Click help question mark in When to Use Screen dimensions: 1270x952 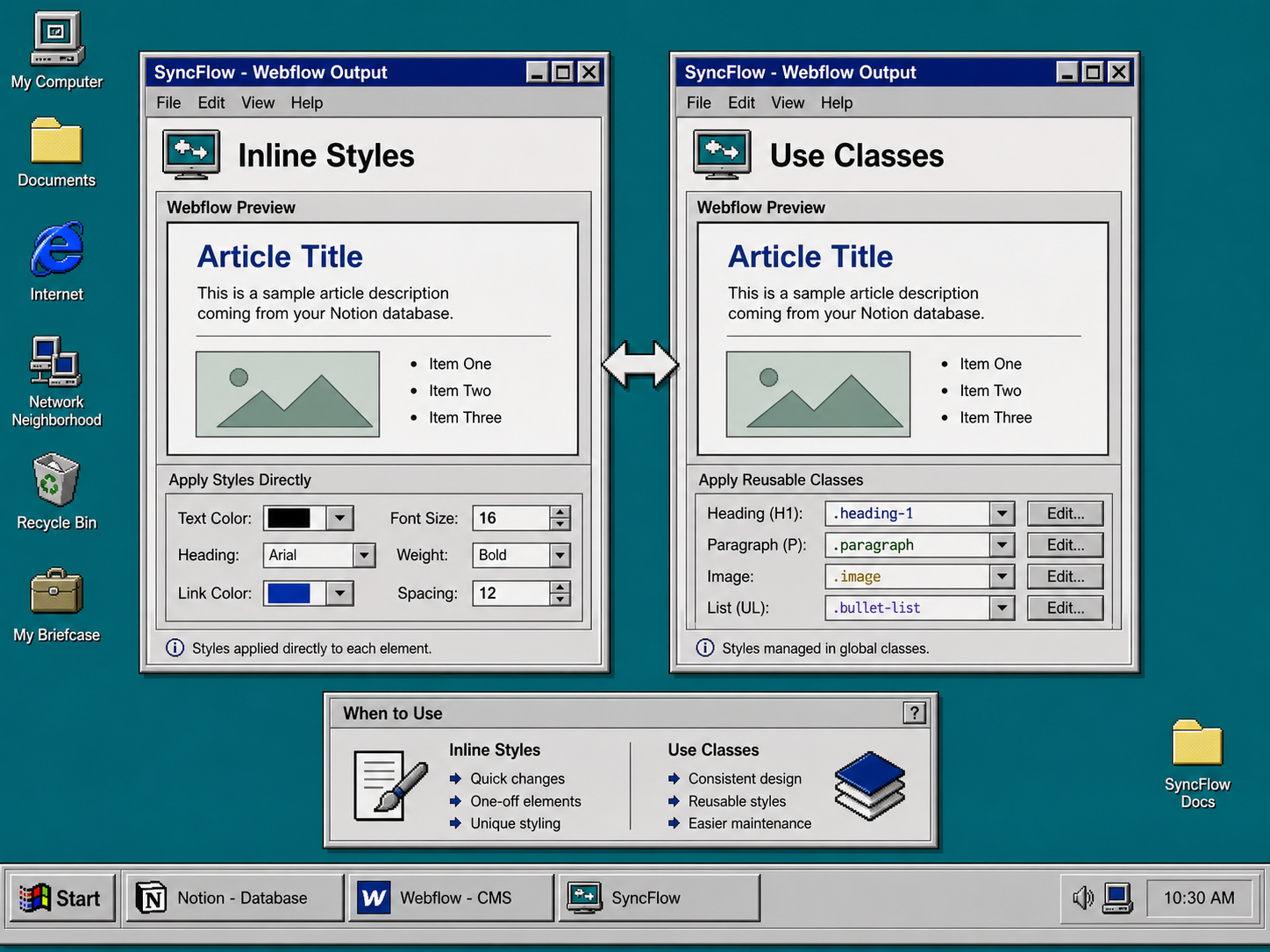[914, 713]
